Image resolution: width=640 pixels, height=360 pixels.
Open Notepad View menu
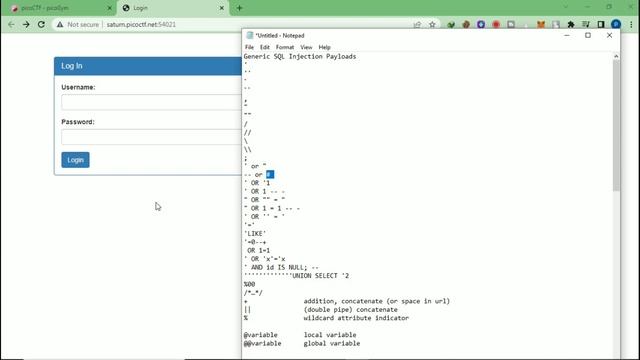pos(306,47)
